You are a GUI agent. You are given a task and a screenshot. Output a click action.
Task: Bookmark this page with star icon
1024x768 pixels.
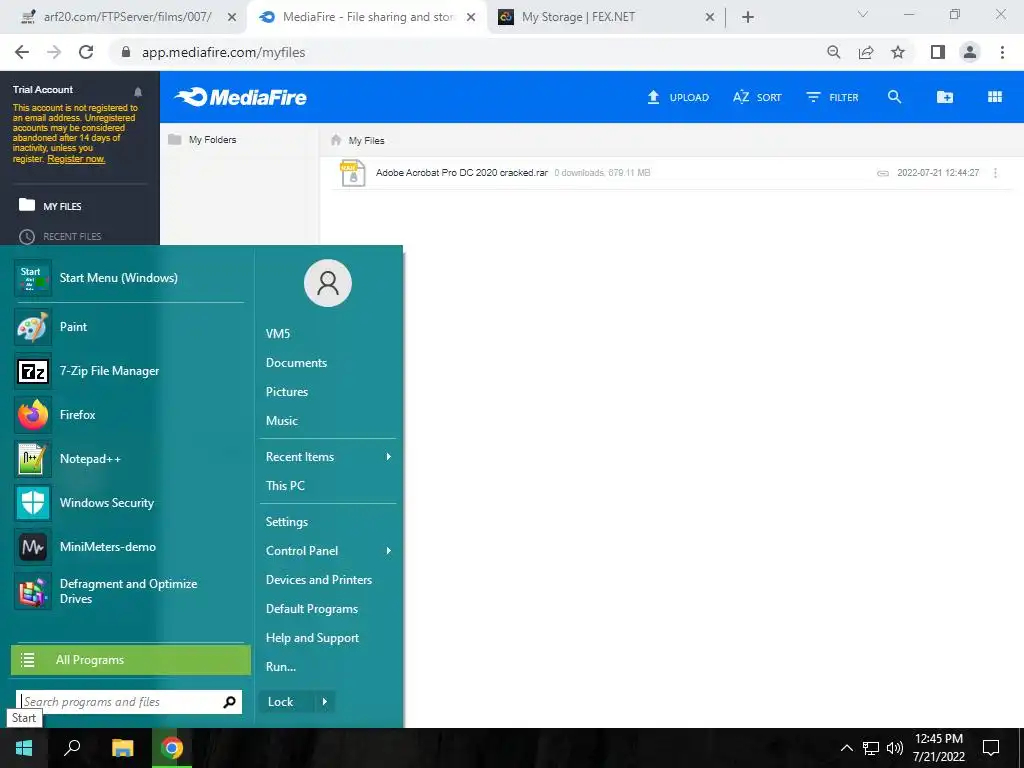pyautogui.click(x=898, y=52)
